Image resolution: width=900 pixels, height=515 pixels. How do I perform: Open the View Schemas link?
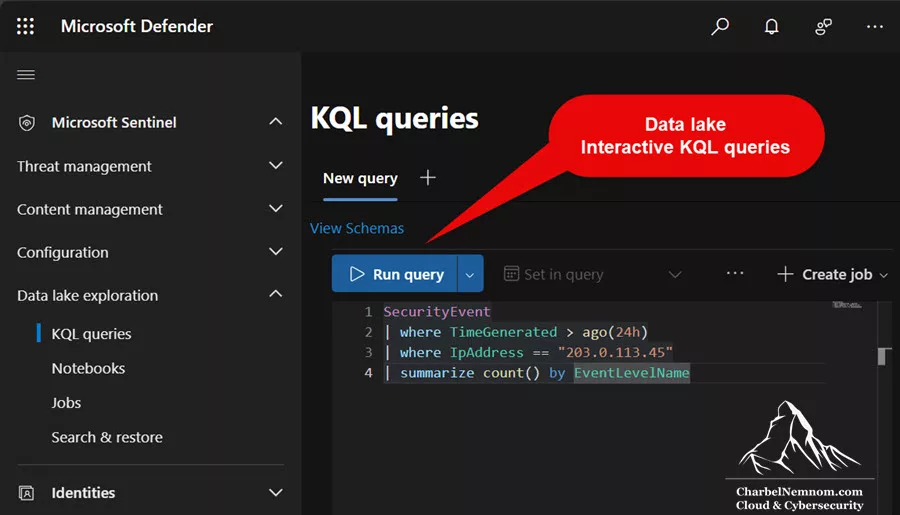tap(357, 229)
